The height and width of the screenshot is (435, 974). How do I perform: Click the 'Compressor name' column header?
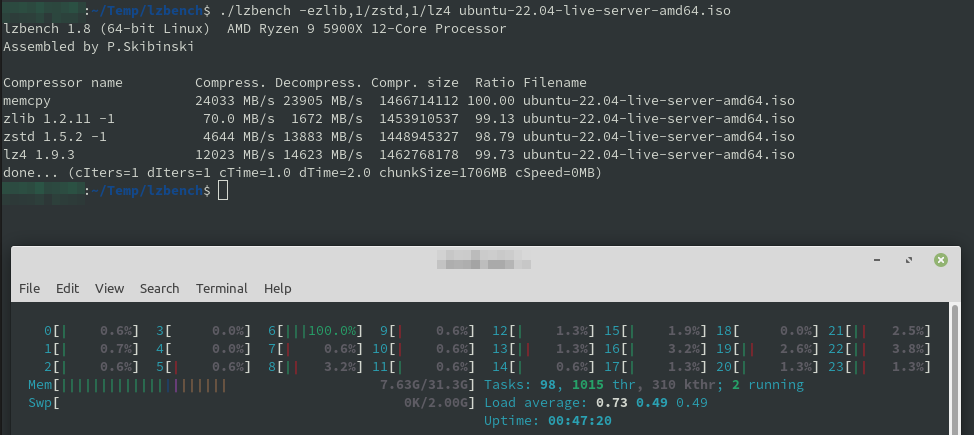click(63, 83)
